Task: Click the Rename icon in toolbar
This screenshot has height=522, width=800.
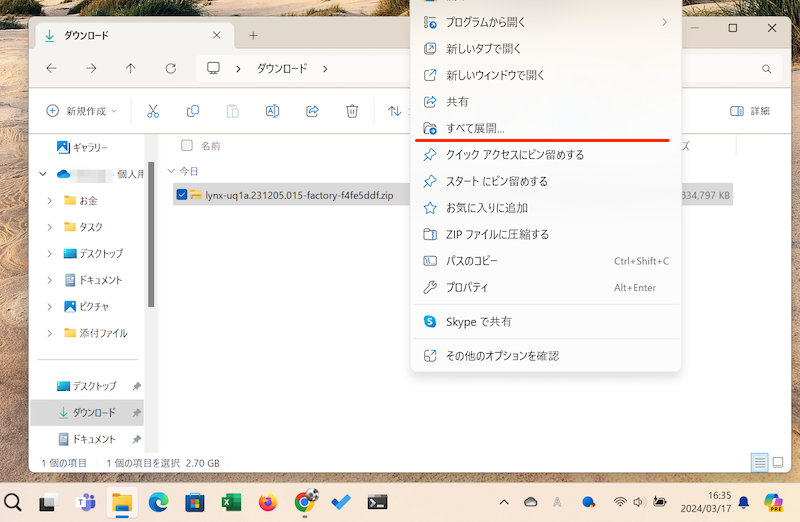Action: tap(272, 111)
